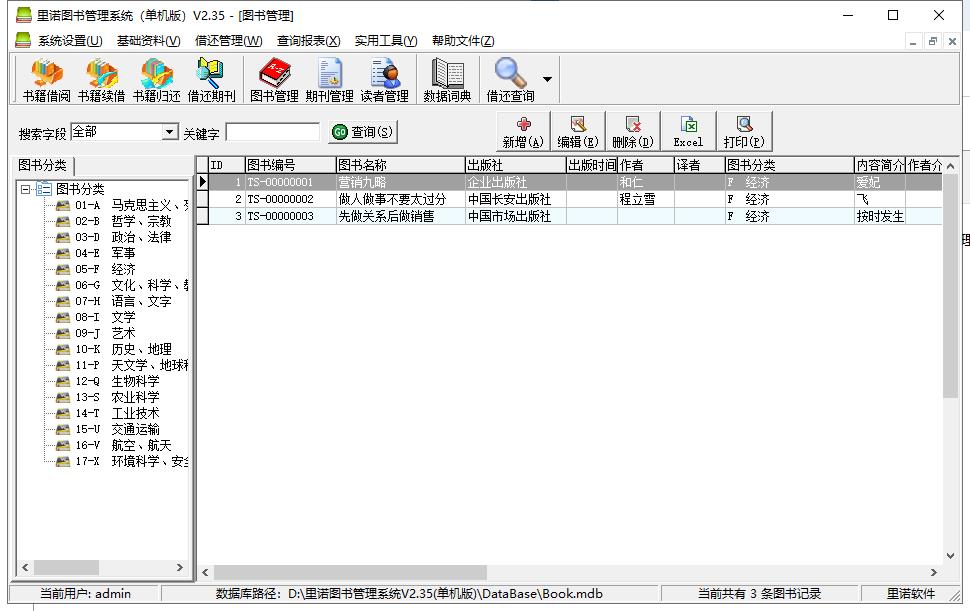Viewport: 970px width, 611px height.
Task: Open the 借还查询 lending query tool
Action: click(510, 80)
